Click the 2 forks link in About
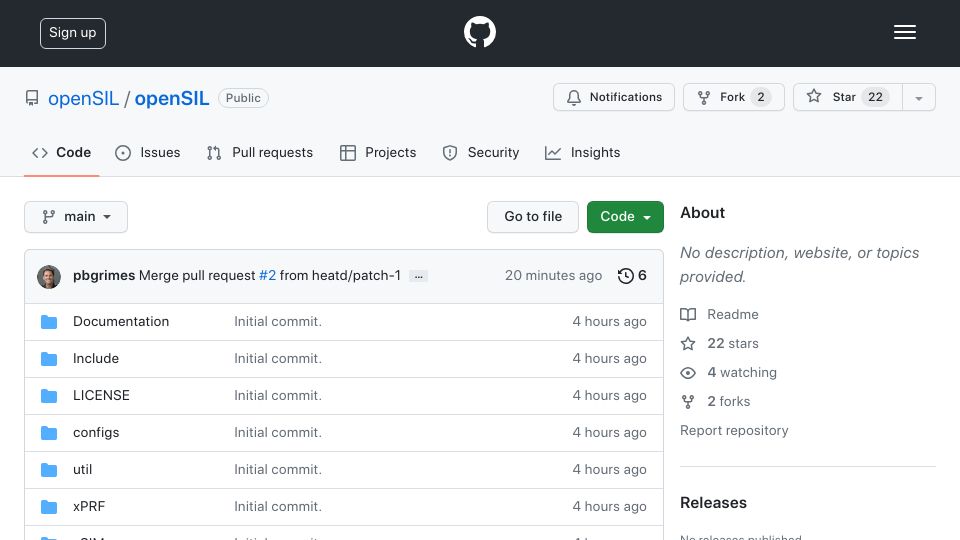960x540 pixels. click(x=715, y=402)
